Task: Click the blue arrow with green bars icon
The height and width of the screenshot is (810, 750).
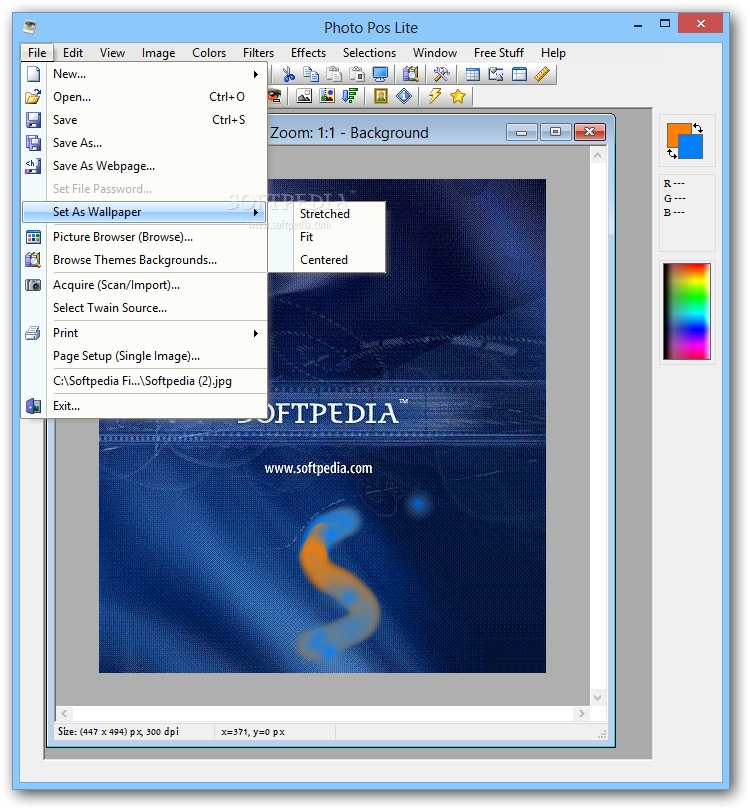Action: 350,96
